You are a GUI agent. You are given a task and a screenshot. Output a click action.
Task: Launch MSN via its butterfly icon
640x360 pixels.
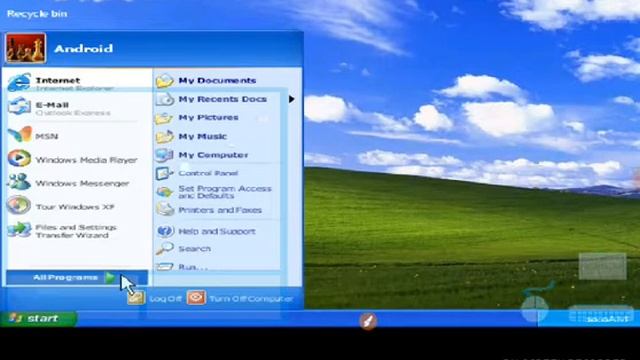tap(20, 135)
